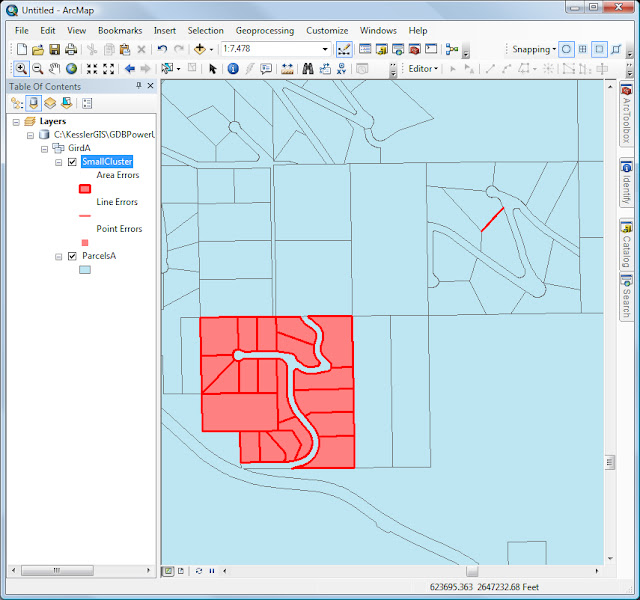Select the Zoom In tool
The height and width of the screenshot is (600, 640).
(20, 69)
